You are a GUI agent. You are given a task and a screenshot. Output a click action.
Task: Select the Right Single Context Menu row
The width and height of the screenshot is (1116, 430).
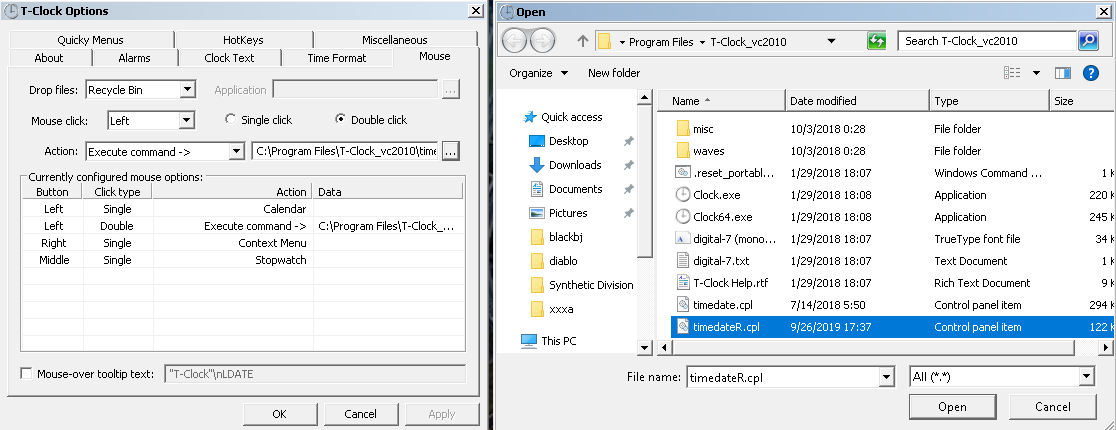click(242, 243)
